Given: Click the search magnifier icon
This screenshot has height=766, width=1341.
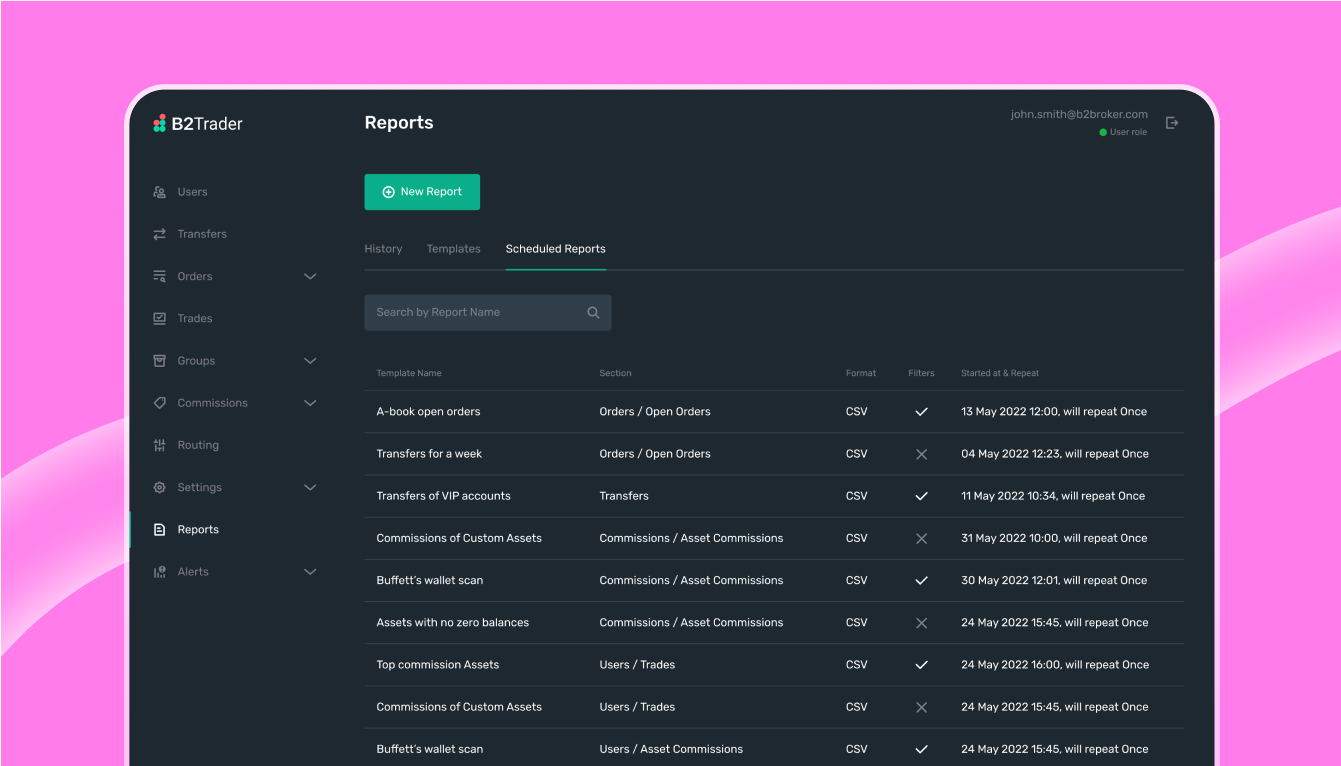Looking at the screenshot, I should tap(593, 313).
